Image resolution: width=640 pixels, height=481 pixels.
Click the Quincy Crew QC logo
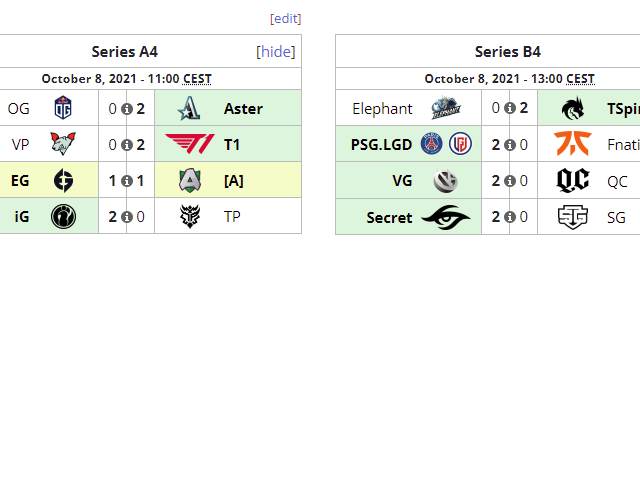[573, 180]
